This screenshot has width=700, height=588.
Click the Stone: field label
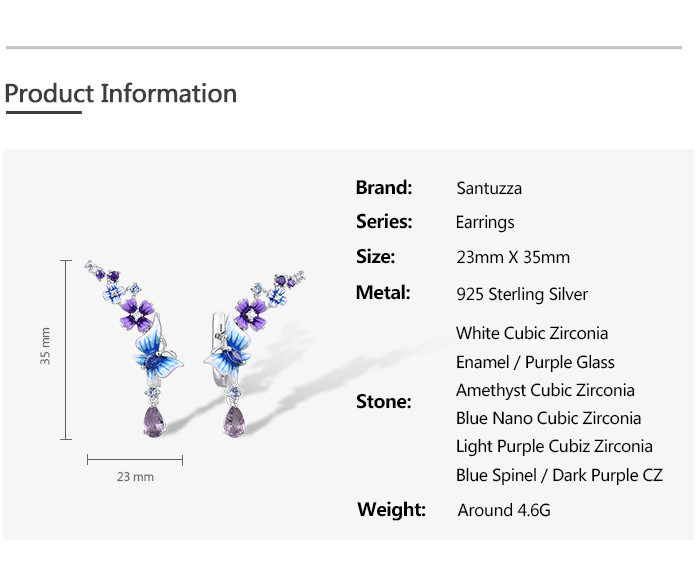[384, 401]
